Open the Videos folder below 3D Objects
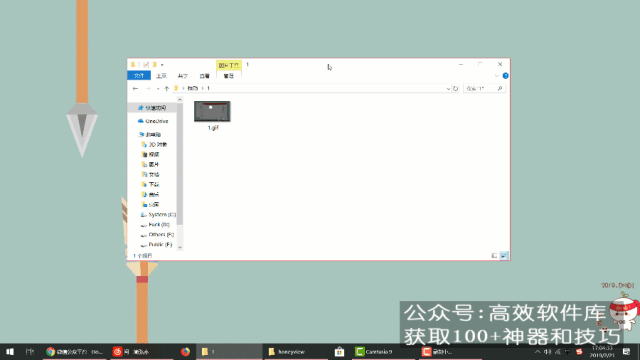 point(151,154)
